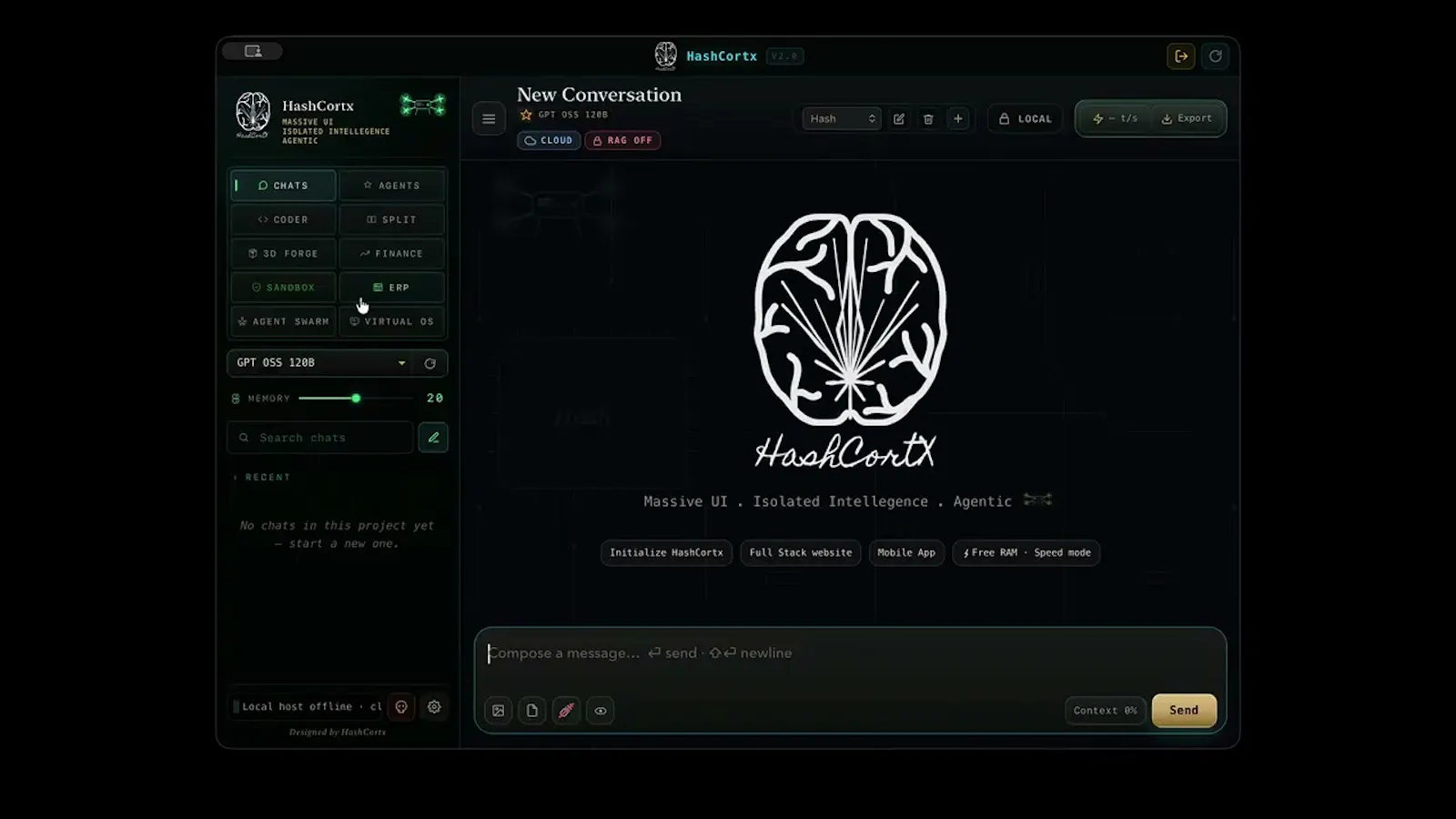Click the trash delete icon
The image size is (1456, 819).
(x=928, y=118)
